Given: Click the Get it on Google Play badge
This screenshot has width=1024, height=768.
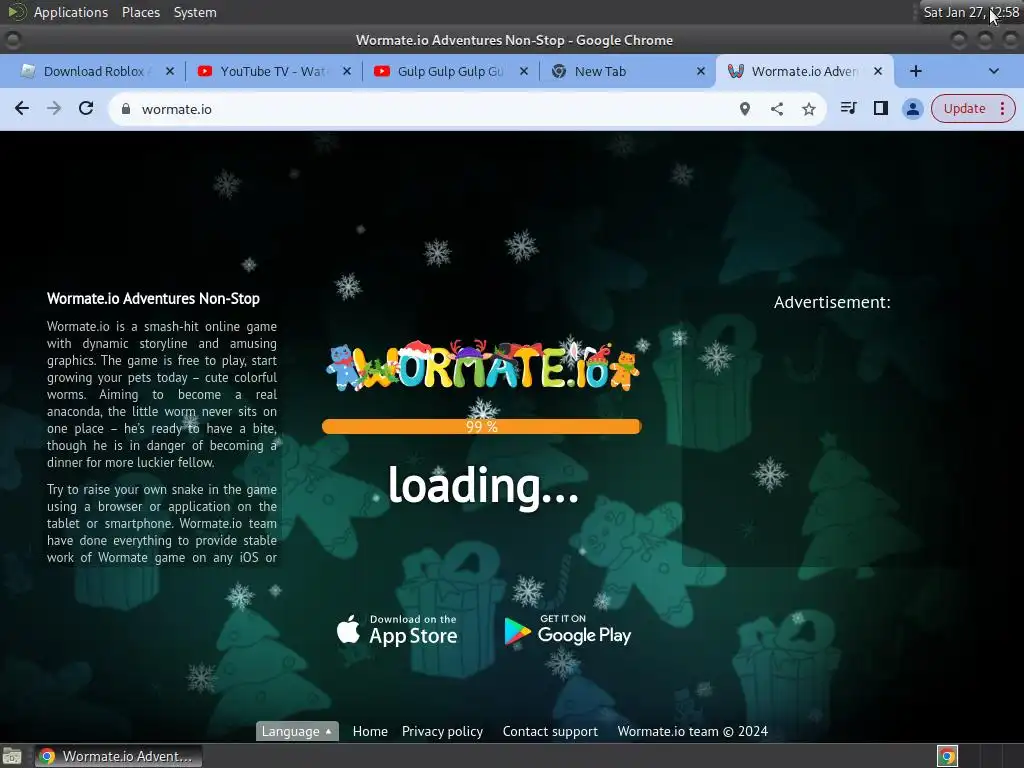Looking at the screenshot, I should pos(568,630).
